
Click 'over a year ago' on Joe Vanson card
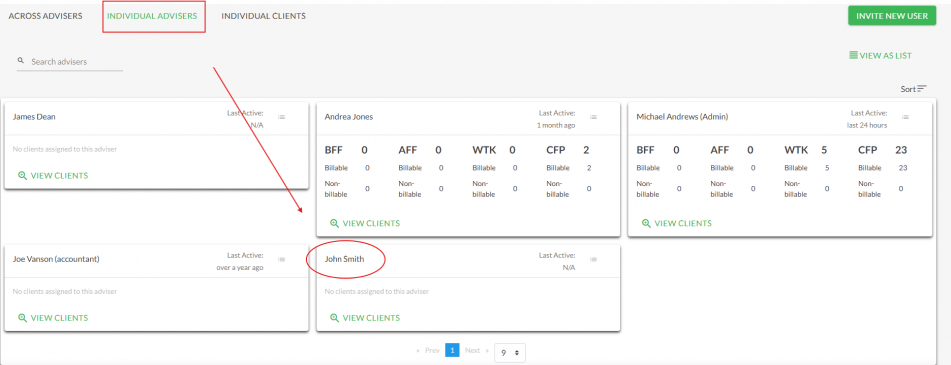[240, 267]
